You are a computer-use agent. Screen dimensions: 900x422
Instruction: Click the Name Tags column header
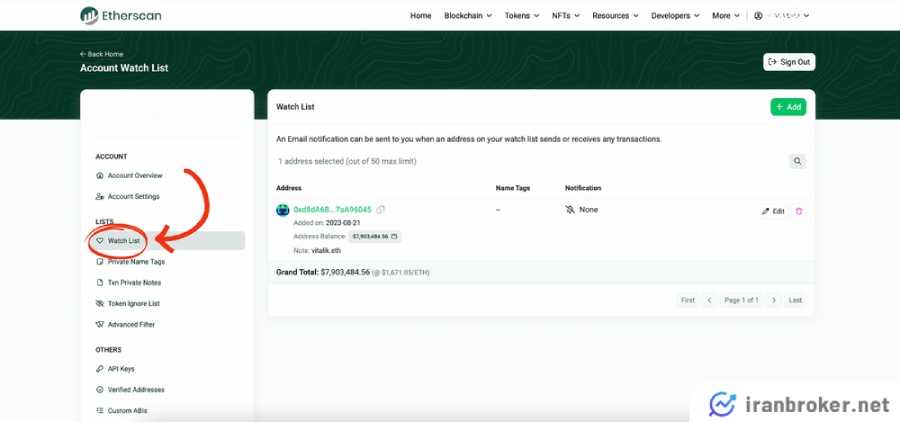[x=513, y=188]
